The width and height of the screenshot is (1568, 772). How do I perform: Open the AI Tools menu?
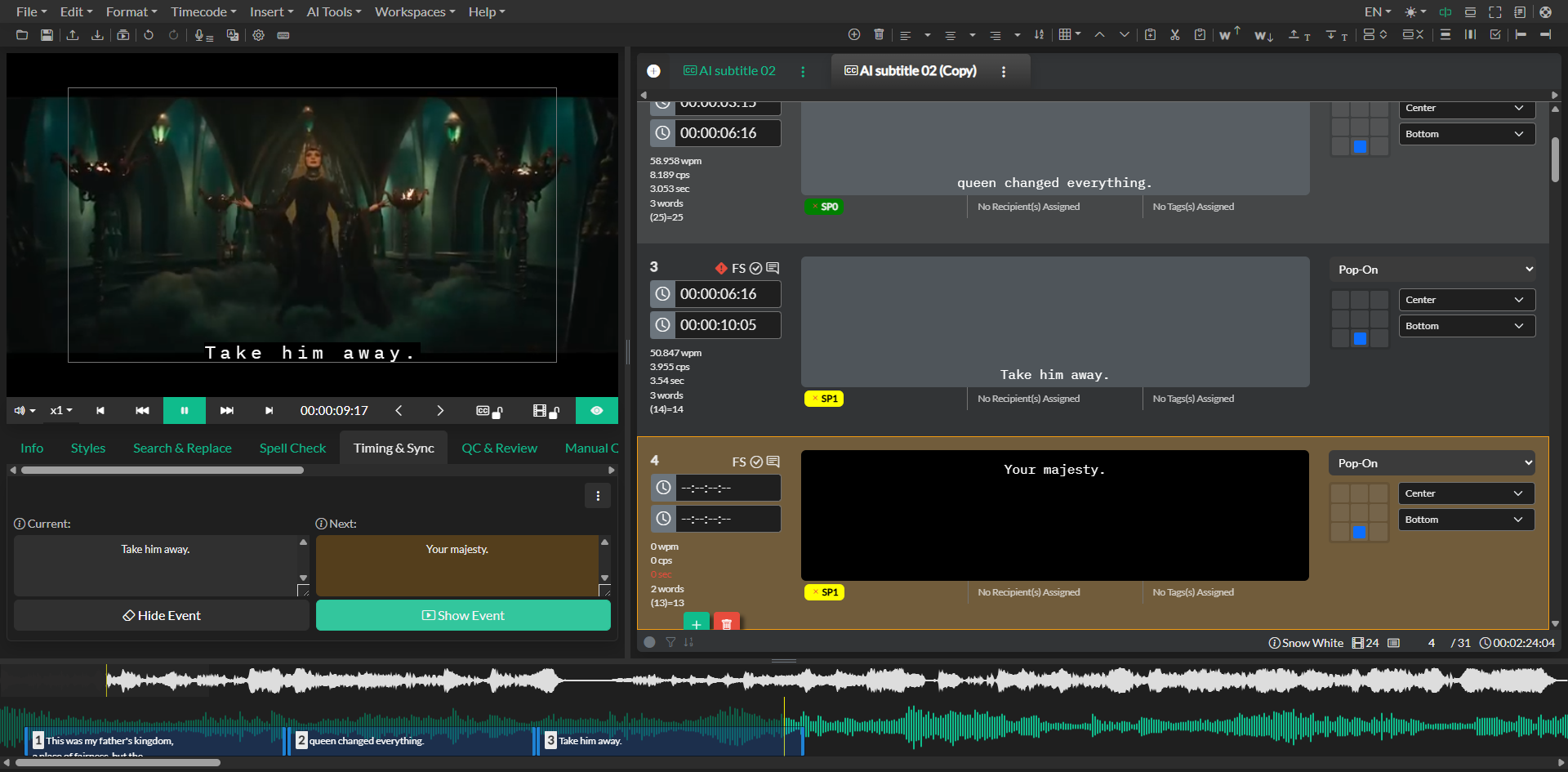pos(333,12)
